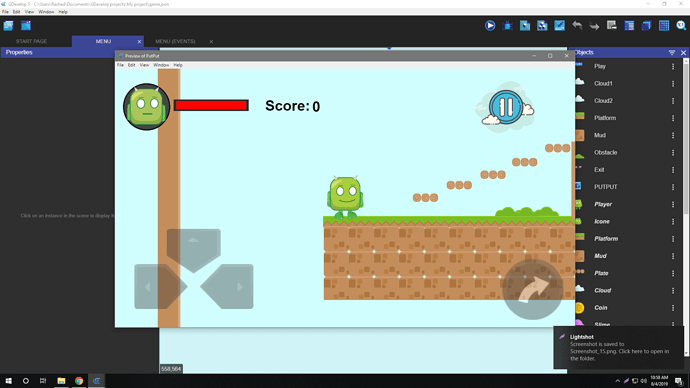Open the objects editor toolbar icon
The height and width of the screenshot is (388, 690).
(525, 26)
